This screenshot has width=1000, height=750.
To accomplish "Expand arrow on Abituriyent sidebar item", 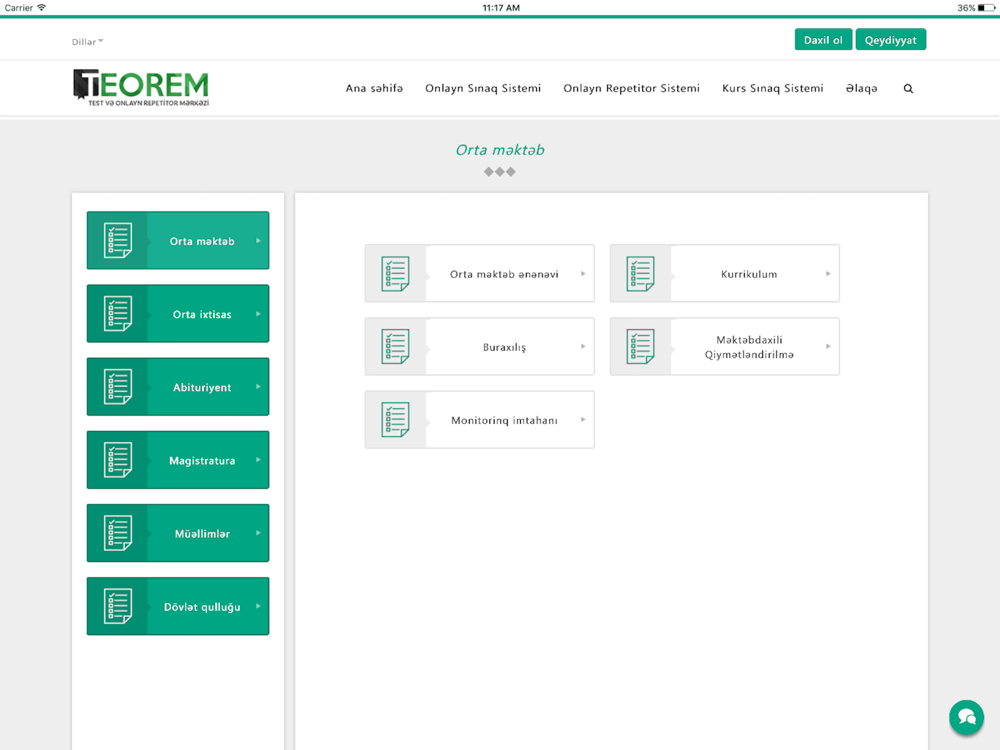I will (258, 386).
